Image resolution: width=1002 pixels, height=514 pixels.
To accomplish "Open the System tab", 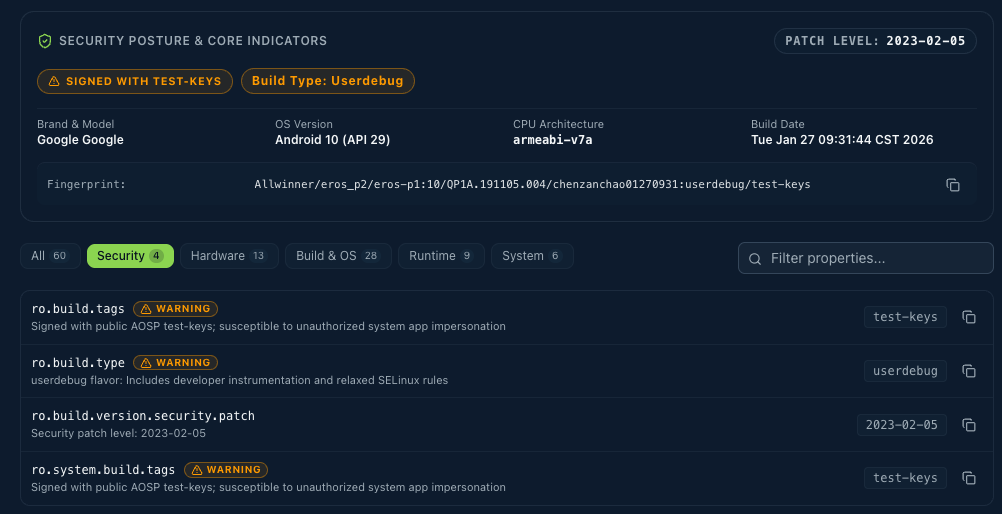I will [532, 256].
